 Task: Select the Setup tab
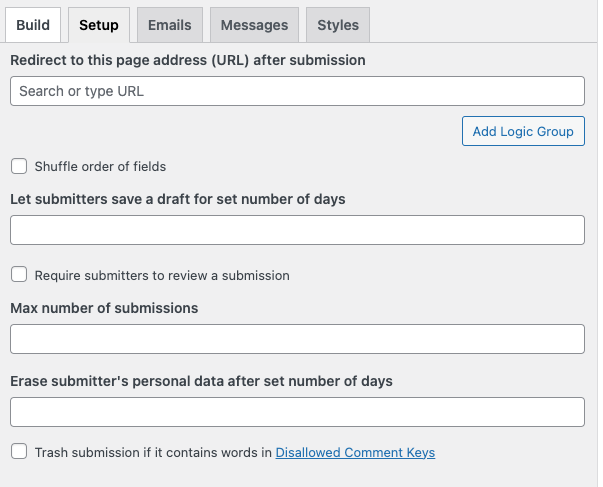point(99,25)
